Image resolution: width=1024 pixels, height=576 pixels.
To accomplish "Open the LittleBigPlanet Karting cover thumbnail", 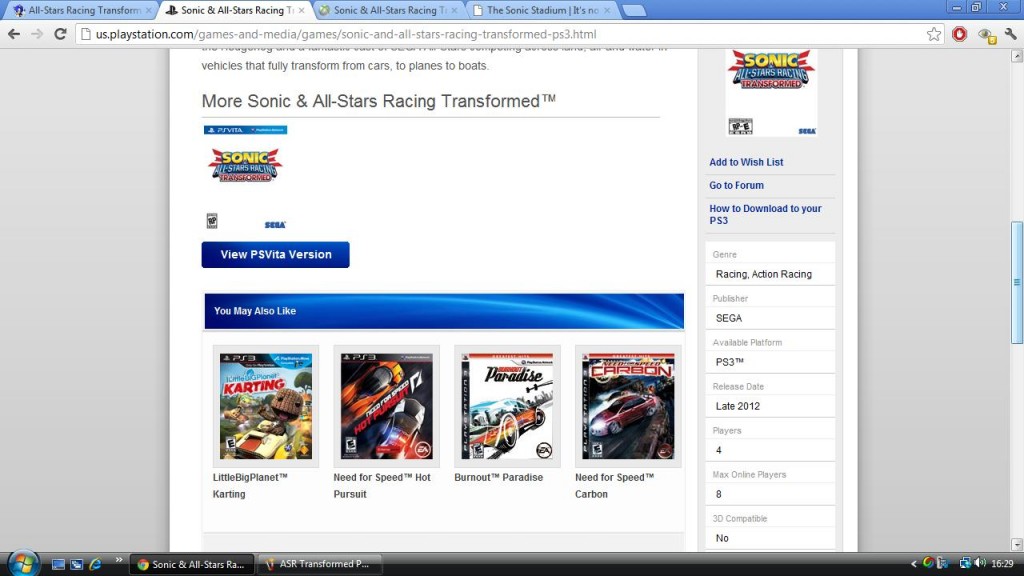I will click(266, 406).
